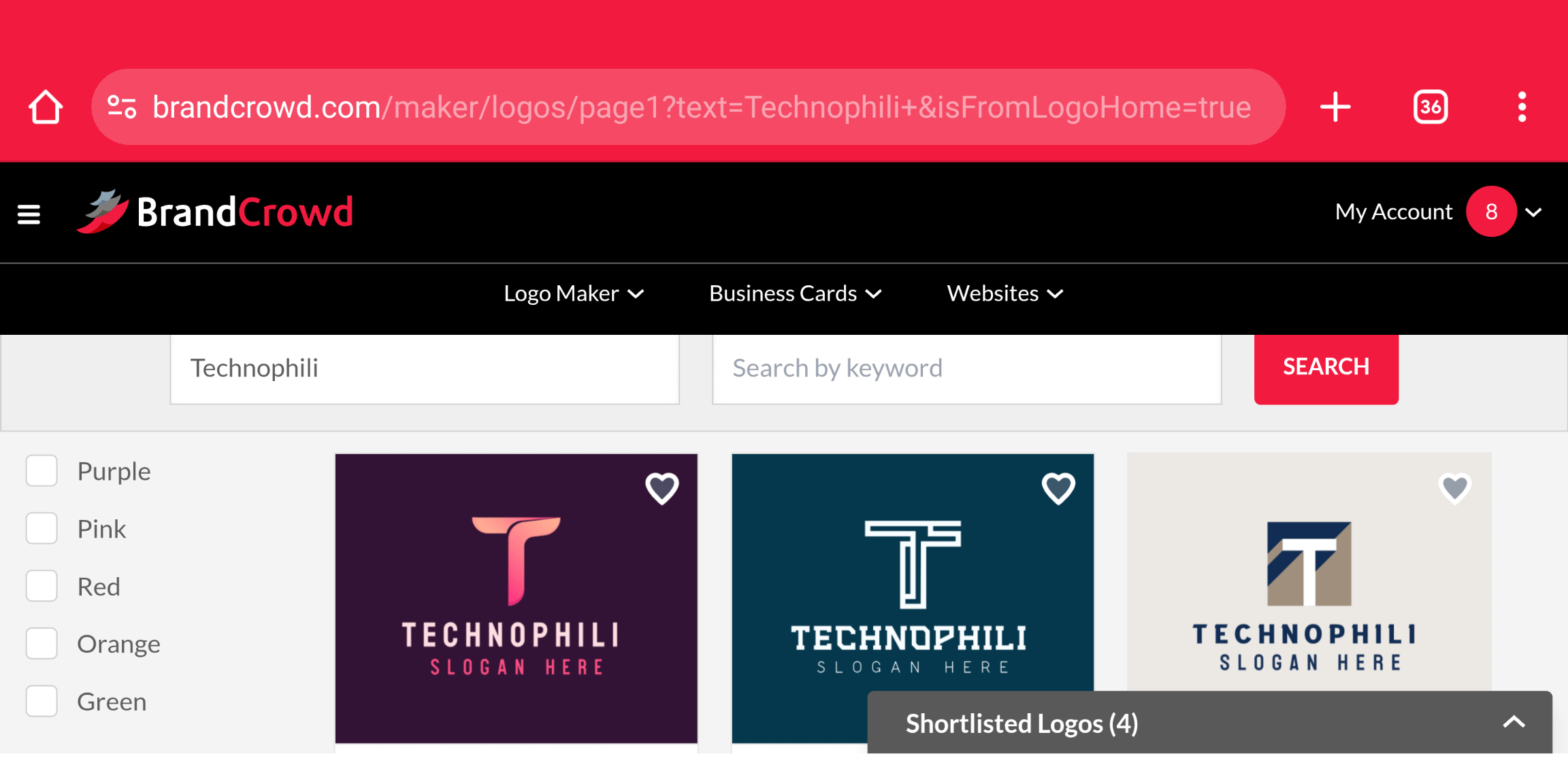Image resolution: width=1568 pixels, height=784 pixels.
Task: Open the Websites dropdown
Action: (1004, 293)
